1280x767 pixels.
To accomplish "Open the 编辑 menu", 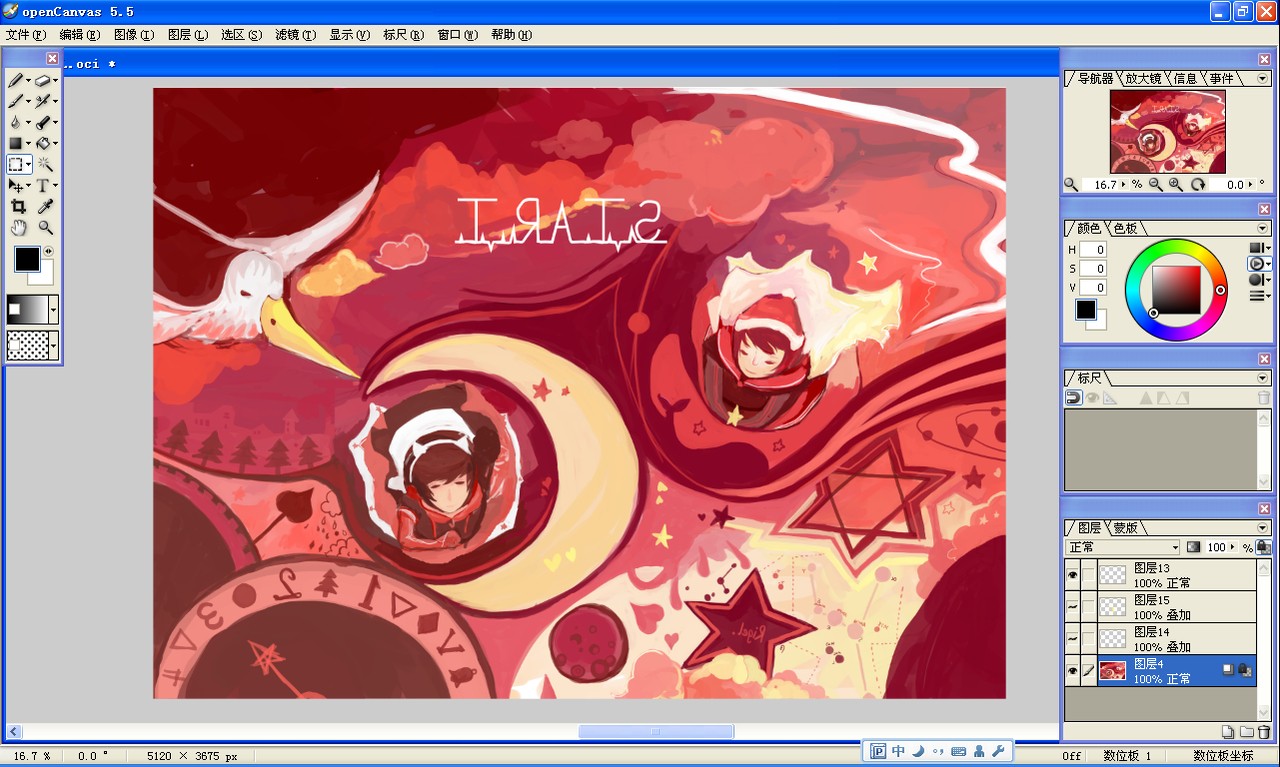I will coord(80,35).
